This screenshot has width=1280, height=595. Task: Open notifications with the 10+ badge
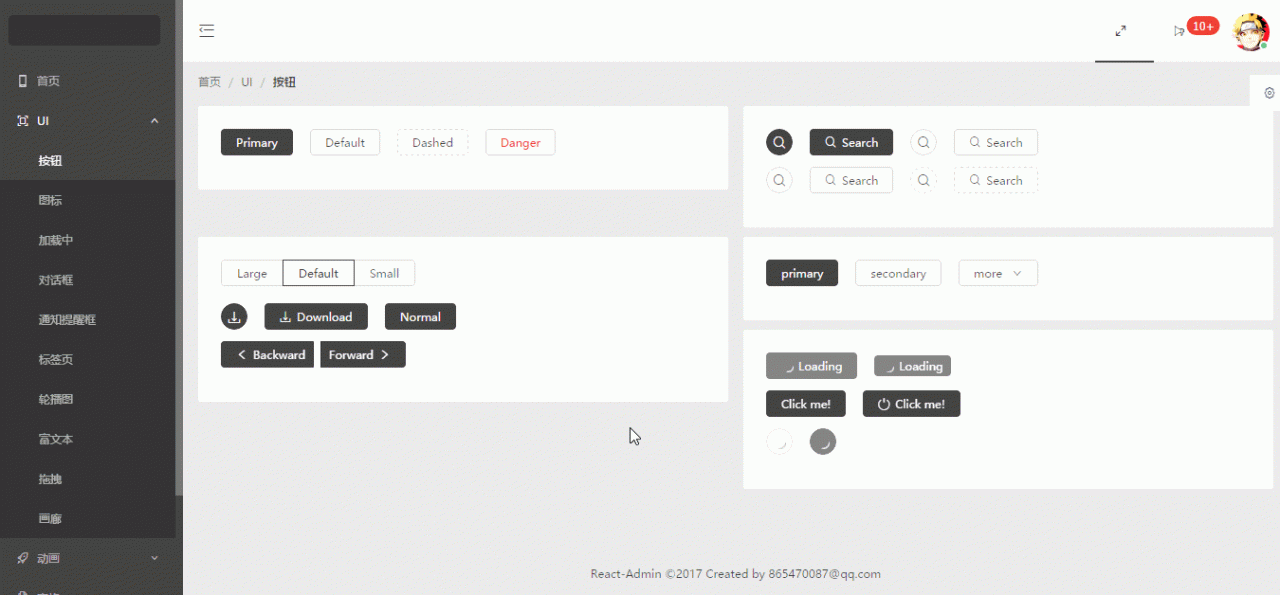(x=1195, y=28)
